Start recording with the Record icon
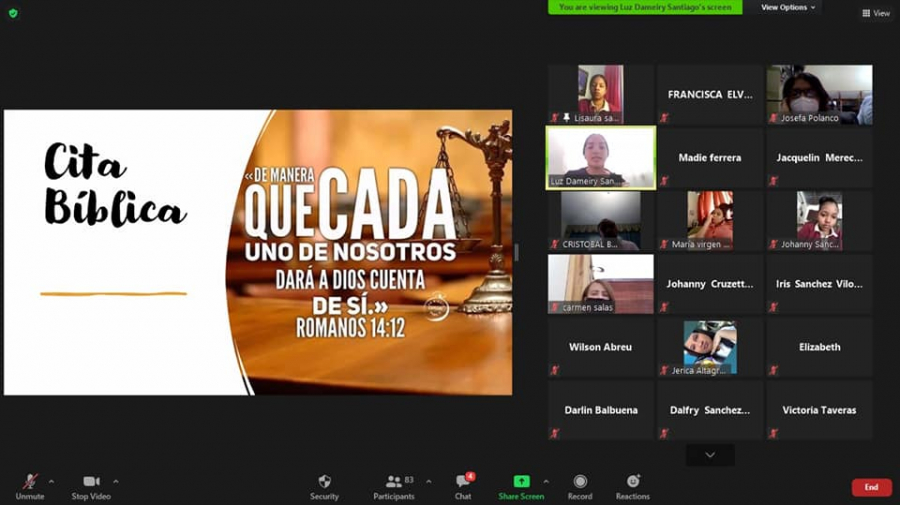The height and width of the screenshot is (505, 900). point(580,482)
